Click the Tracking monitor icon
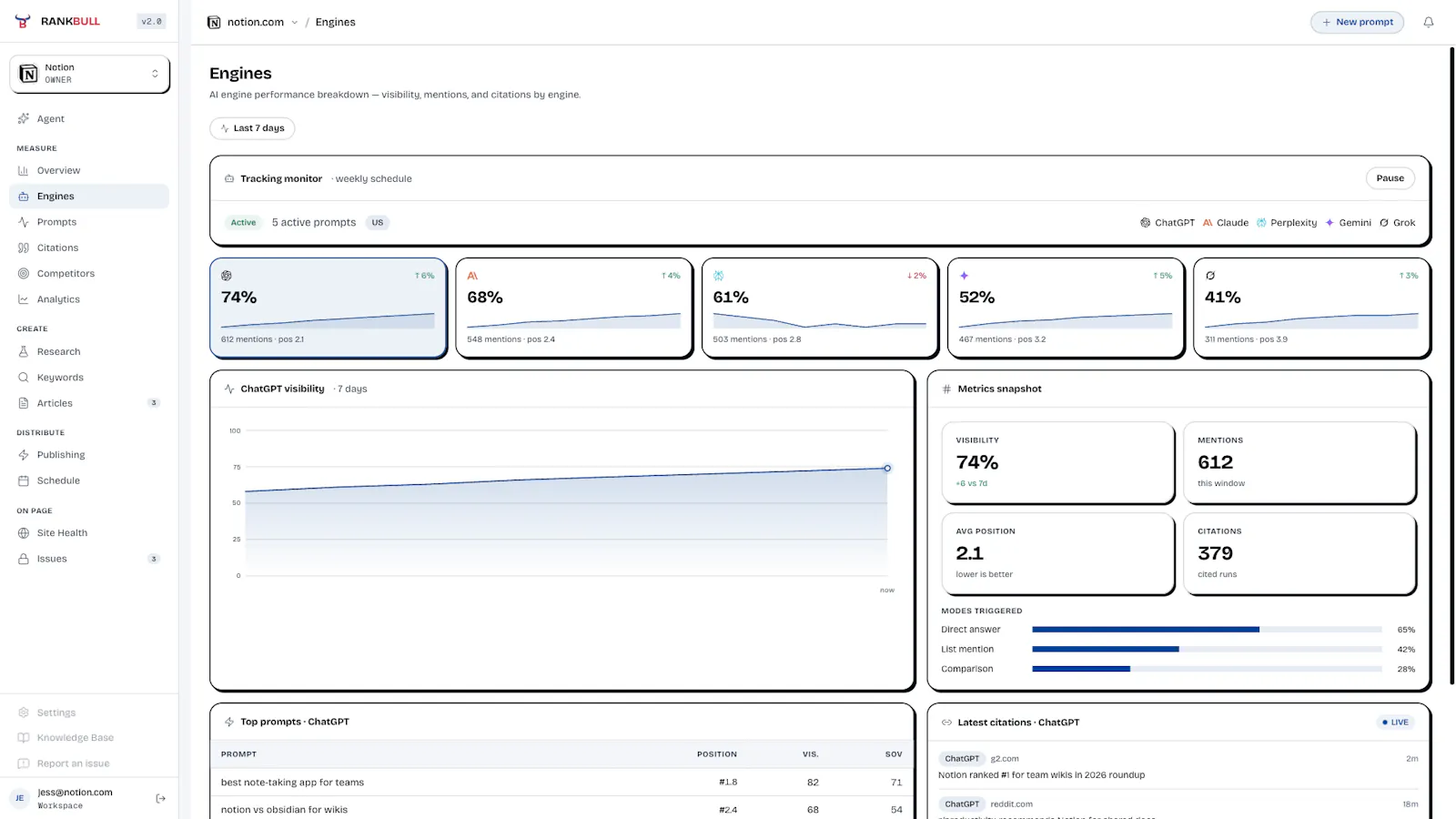Image resolution: width=1456 pixels, height=819 pixels. pyautogui.click(x=229, y=178)
